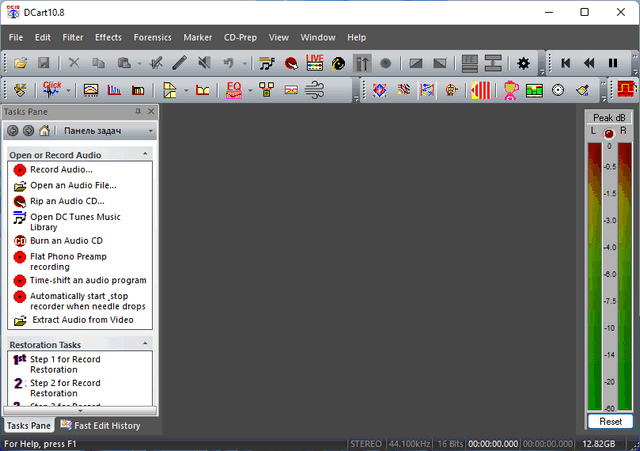This screenshot has width=640, height=451.
Task: Open the undo history dropdown arrow
Action: click(244, 63)
